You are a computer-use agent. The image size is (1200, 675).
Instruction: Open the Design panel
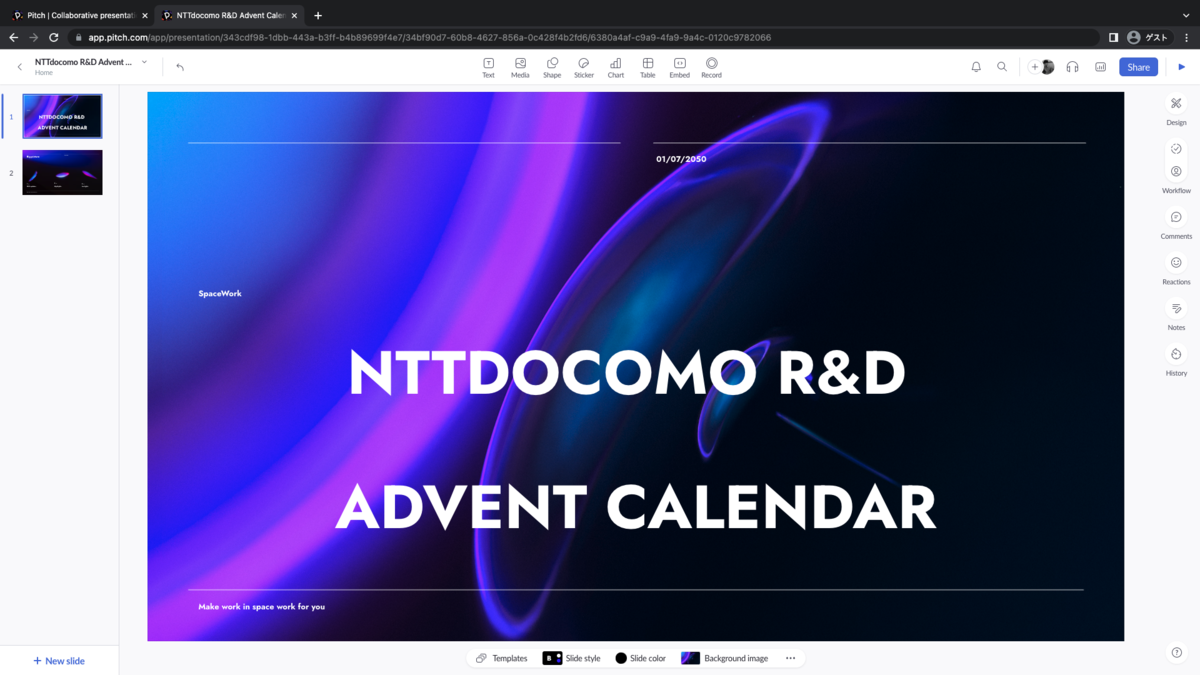[x=1176, y=110]
